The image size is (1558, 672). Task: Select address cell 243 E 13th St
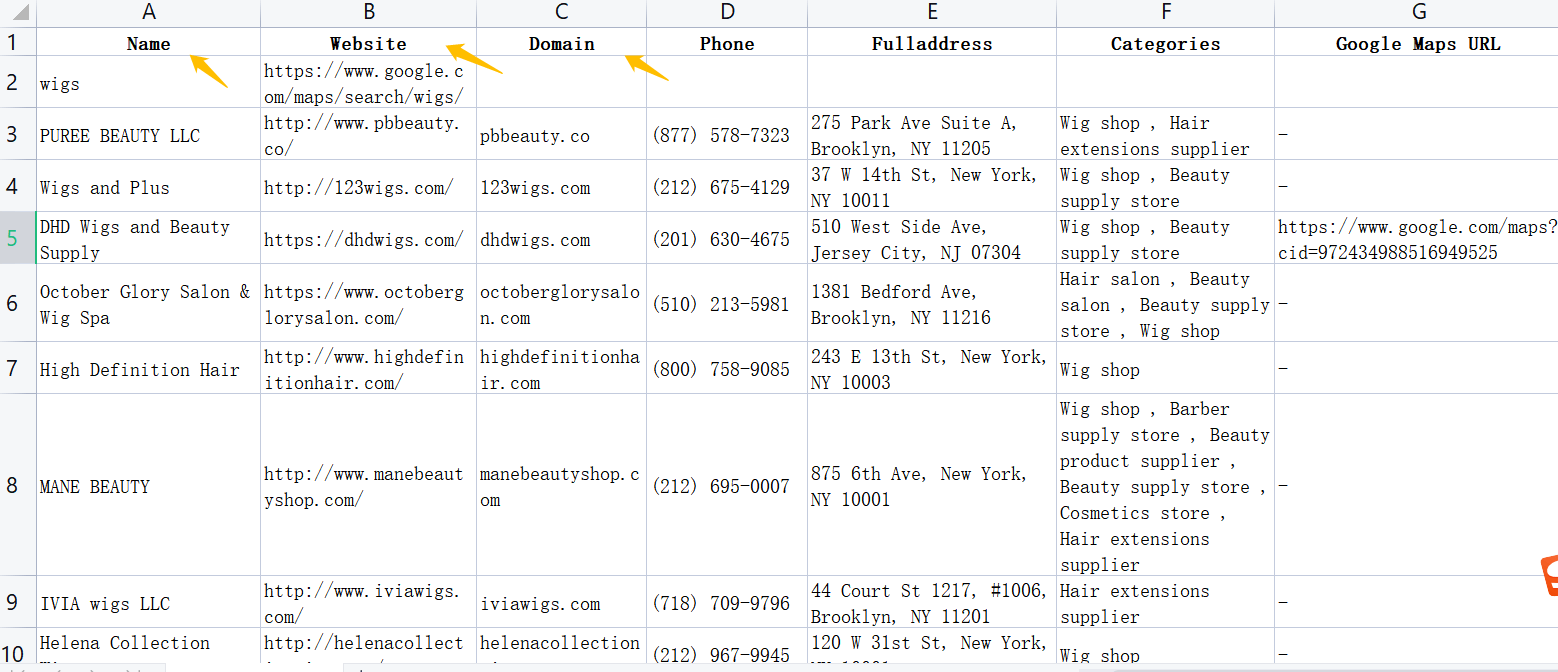pos(932,368)
